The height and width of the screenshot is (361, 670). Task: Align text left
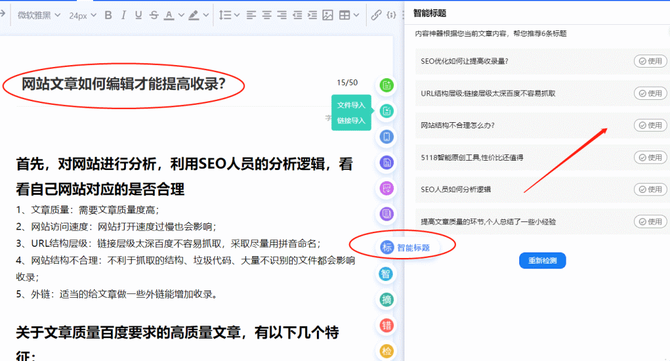coord(251,15)
